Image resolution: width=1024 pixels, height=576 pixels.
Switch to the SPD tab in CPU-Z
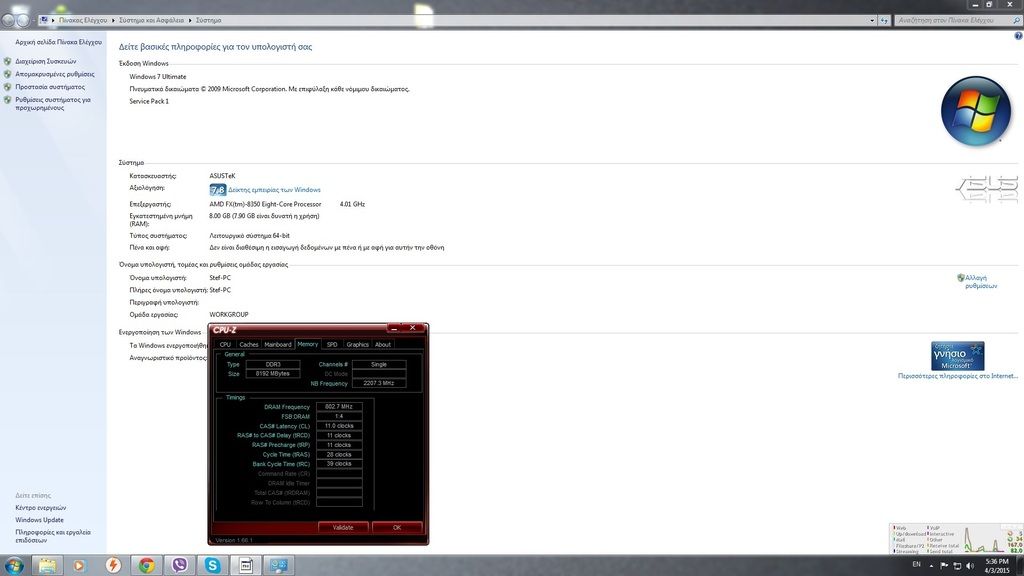332,344
